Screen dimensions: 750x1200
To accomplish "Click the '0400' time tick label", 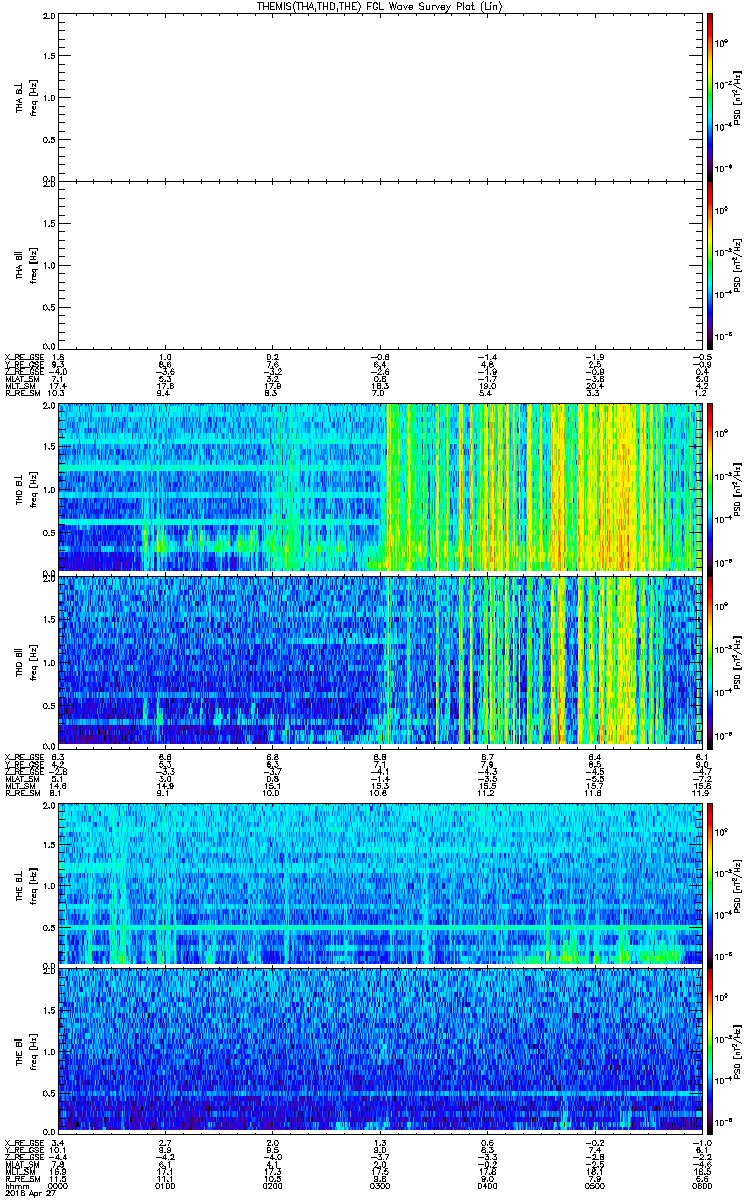I will point(486,1185).
